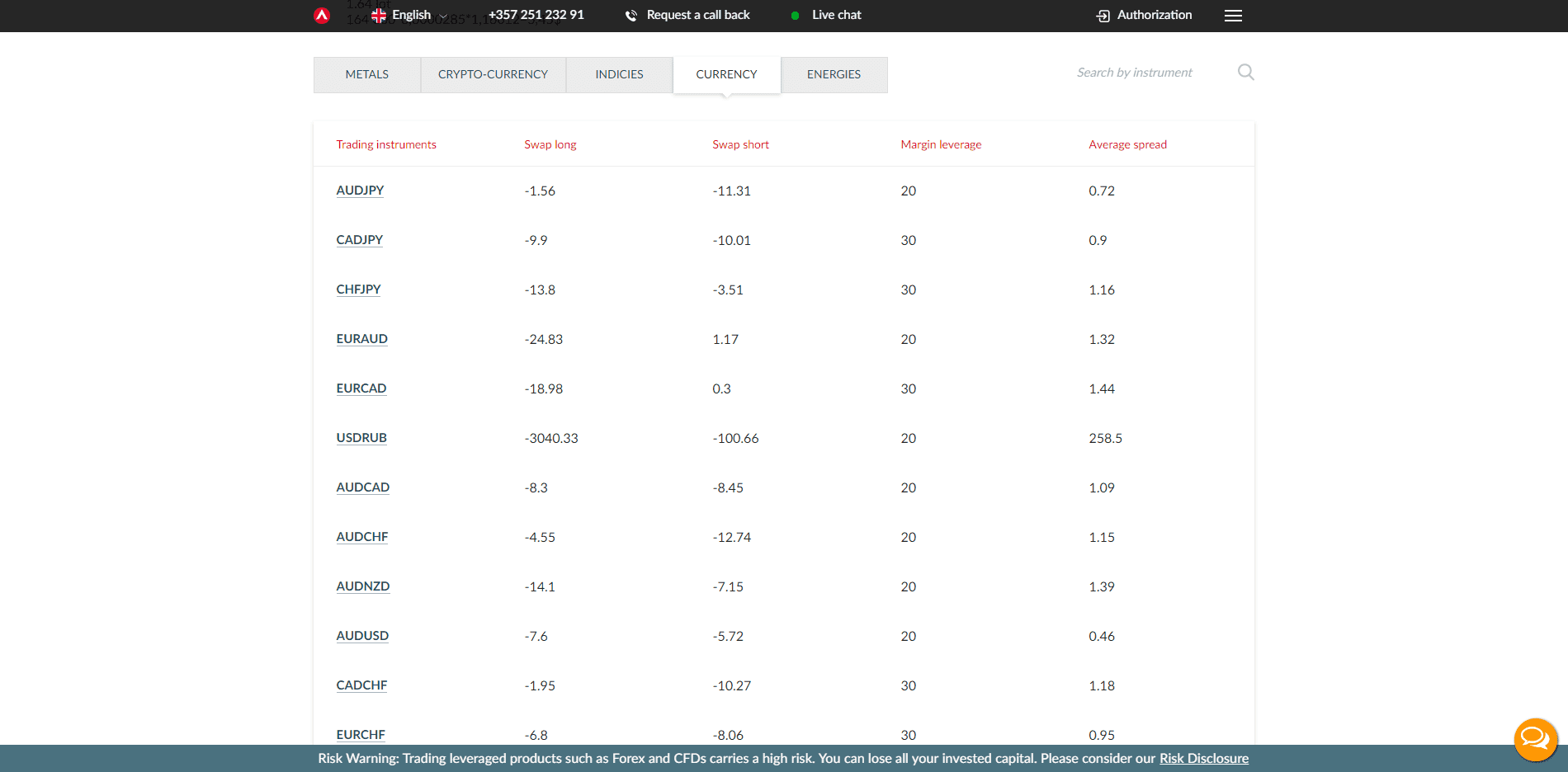Screen dimensions: 1568x772
Task: Click the 0.72 average spread value
Action: pos(1102,191)
